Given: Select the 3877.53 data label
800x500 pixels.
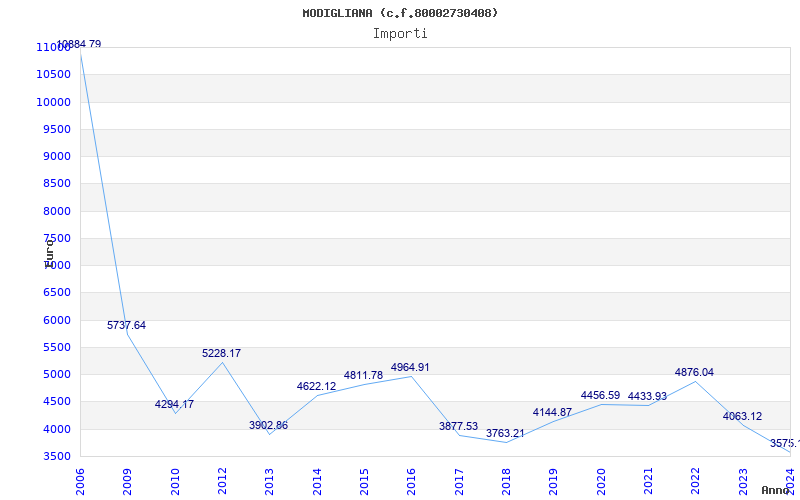Looking at the screenshot, I should (x=459, y=427).
